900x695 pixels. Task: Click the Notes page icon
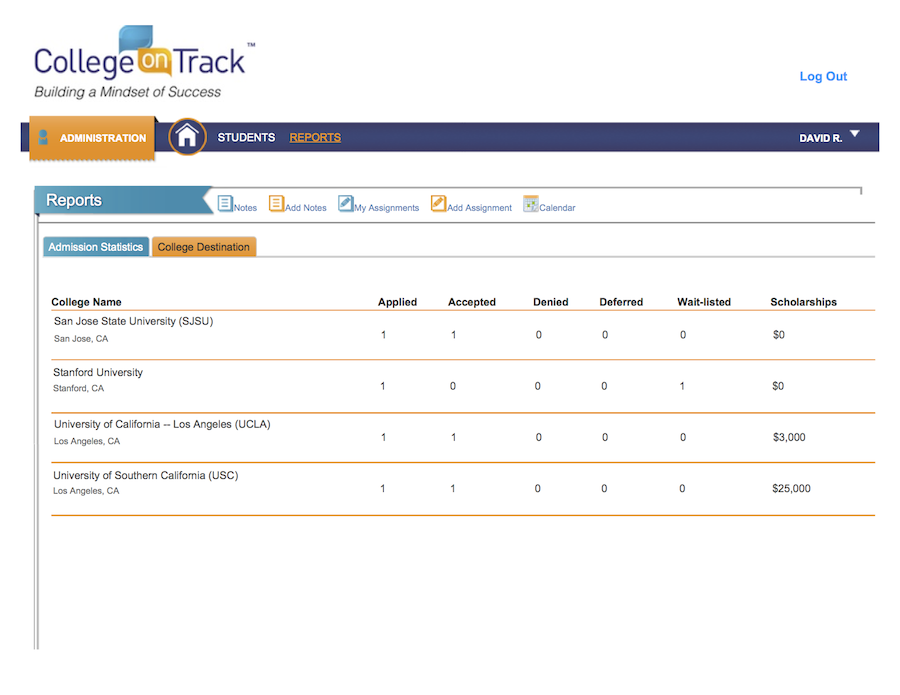pos(225,203)
